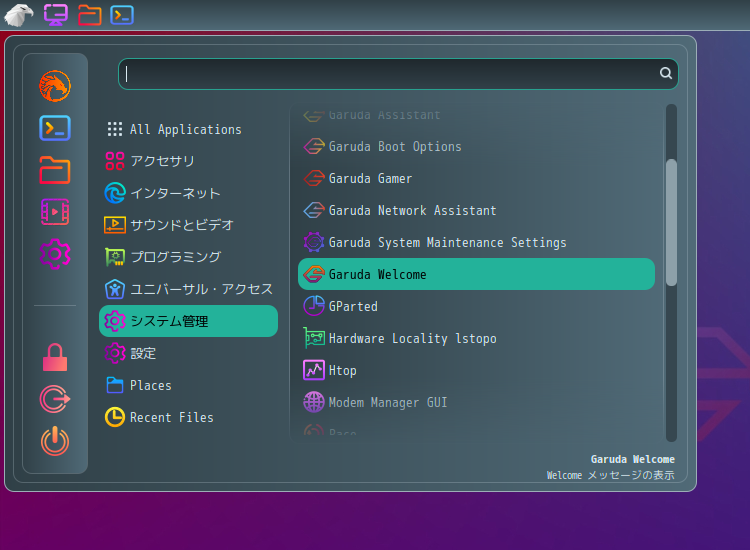This screenshot has height=550, width=750.
Task: Lock the screen with padlock icon
Action: [55, 357]
